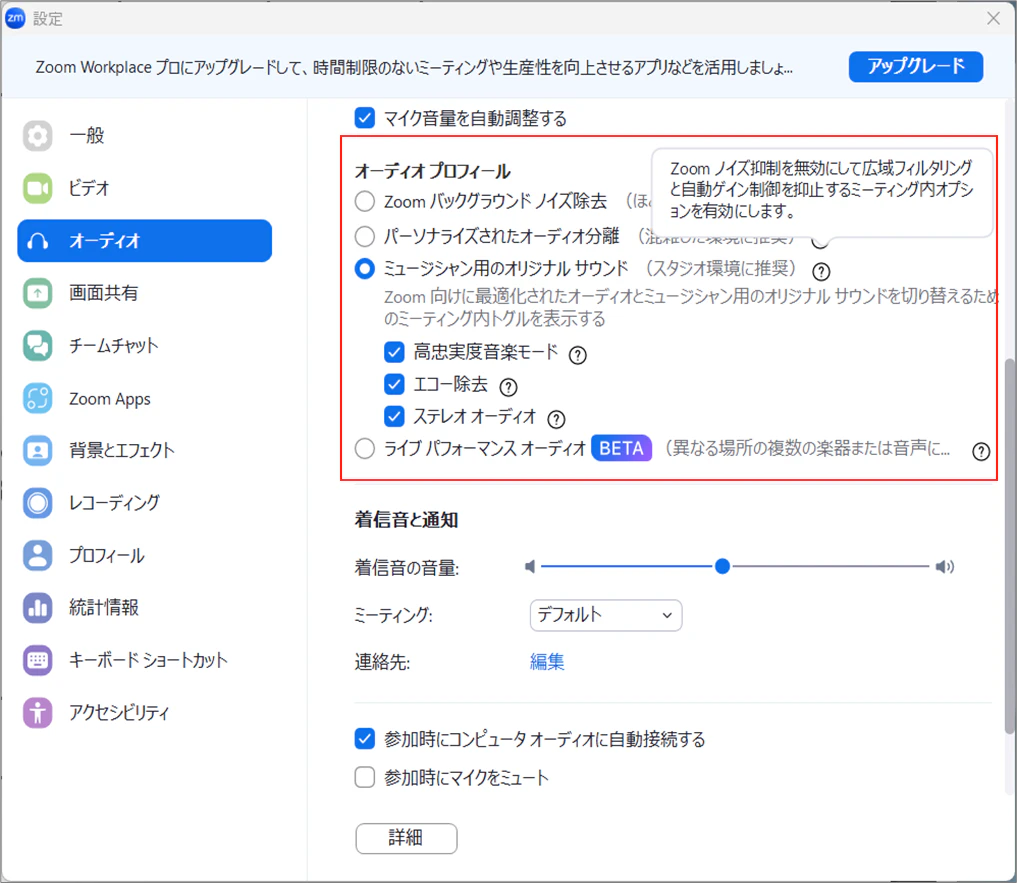Select パーソナライズされたオーディオ分離 radio button
The height and width of the screenshot is (883, 1017).
click(365, 236)
